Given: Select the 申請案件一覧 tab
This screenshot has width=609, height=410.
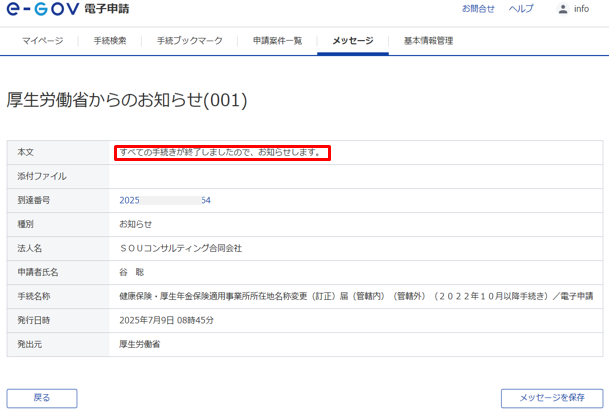Looking at the screenshot, I should tap(277, 41).
